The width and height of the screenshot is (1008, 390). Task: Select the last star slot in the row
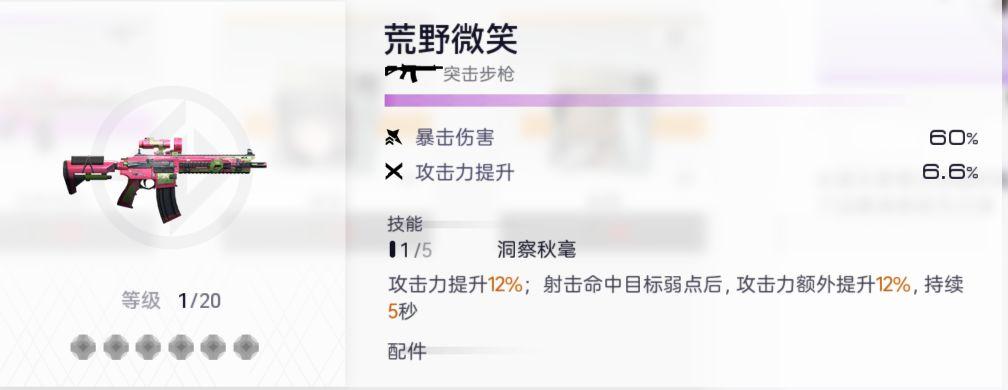tap(246, 347)
